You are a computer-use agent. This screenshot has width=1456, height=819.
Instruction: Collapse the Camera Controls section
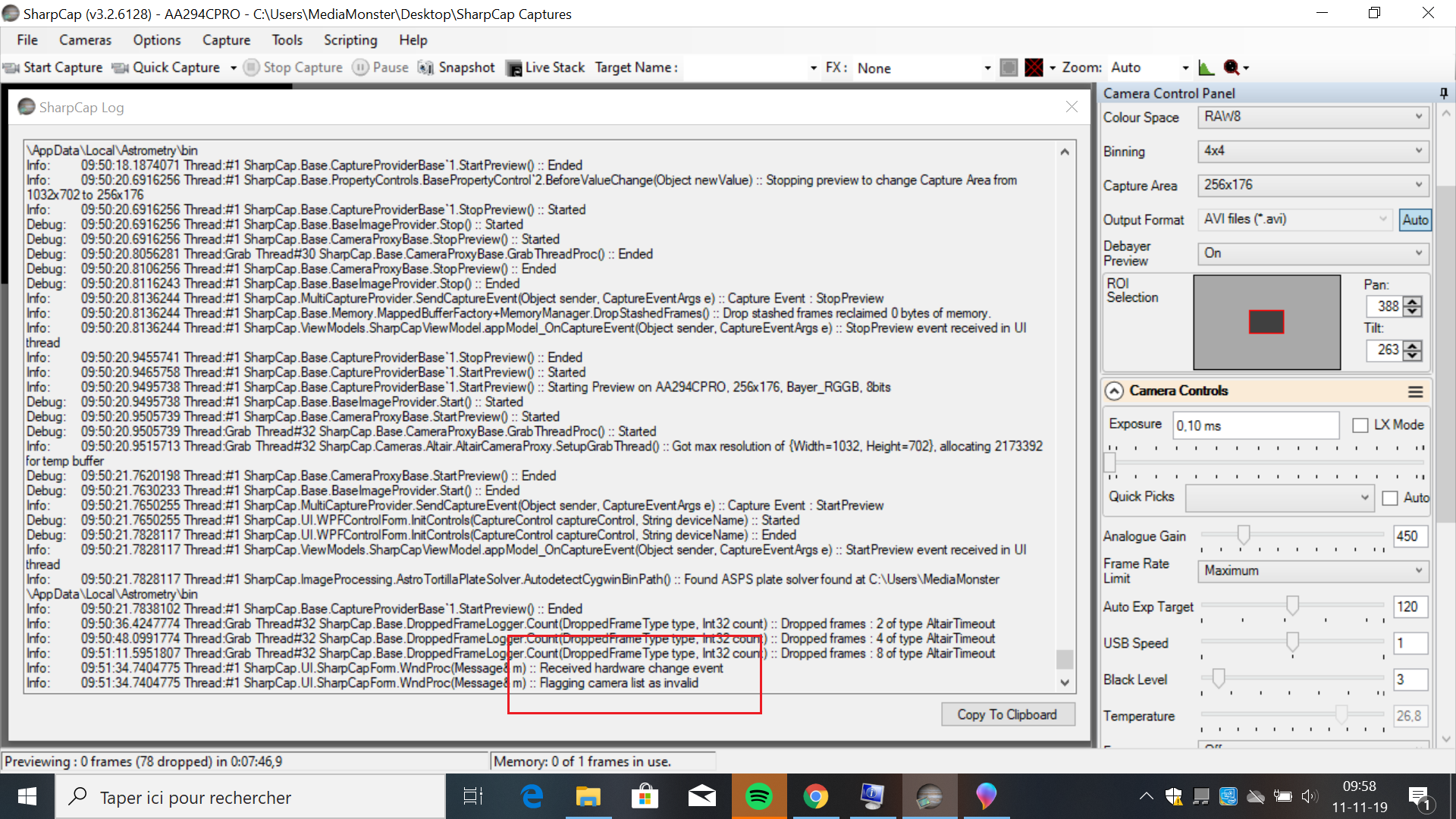click(1114, 391)
